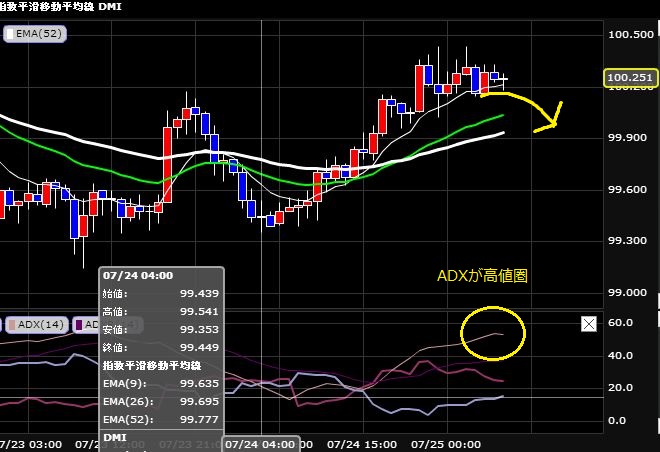660x452 pixels.
Task: Click the 99.900 price axis label
Action: click(627, 138)
